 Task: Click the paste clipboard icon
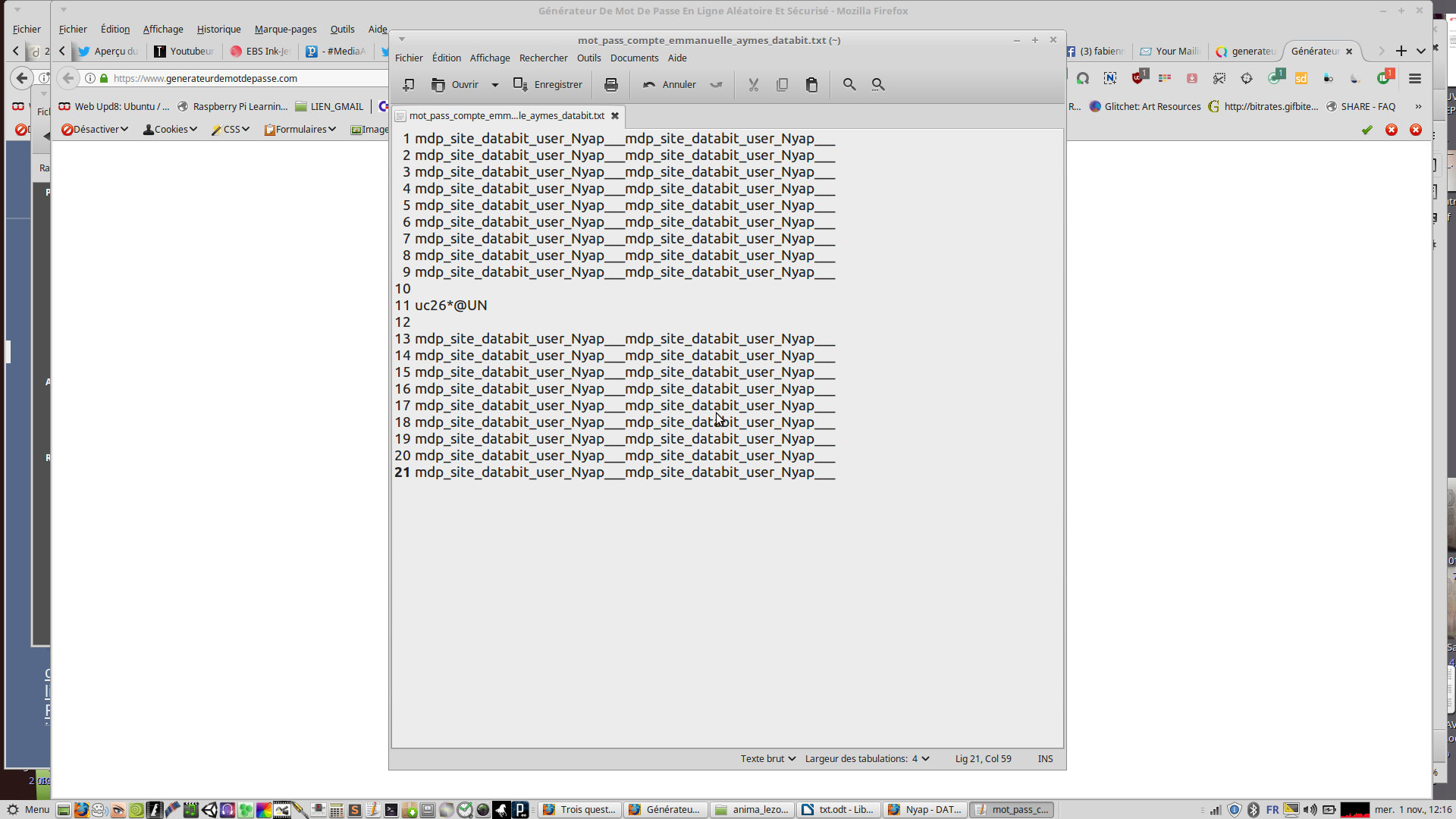811,85
